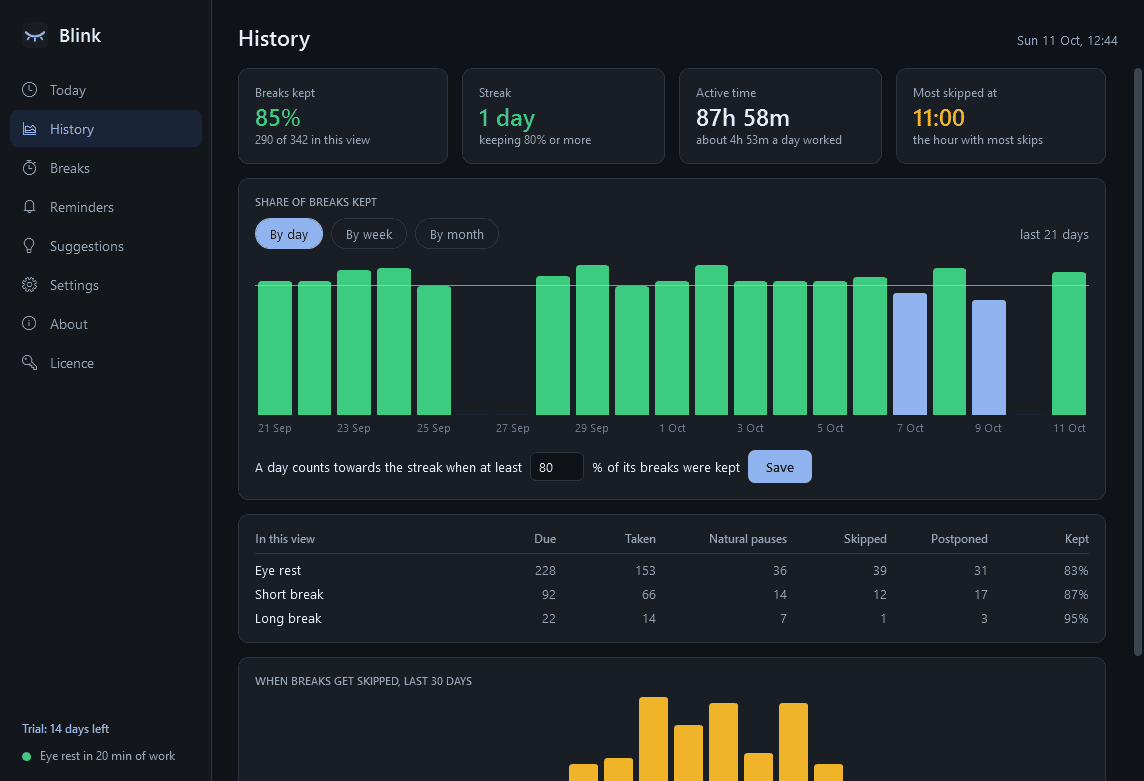The width and height of the screenshot is (1144, 781).
Task: Select the Streak 1 day card
Action: click(x=563, y=116)
